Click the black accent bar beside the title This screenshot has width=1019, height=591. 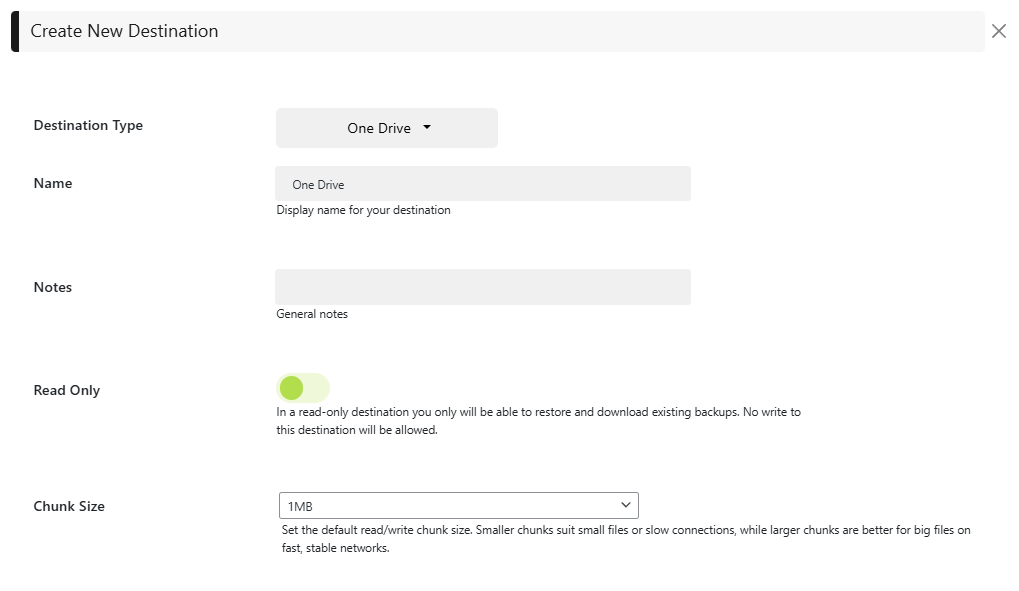click(15, 31)
